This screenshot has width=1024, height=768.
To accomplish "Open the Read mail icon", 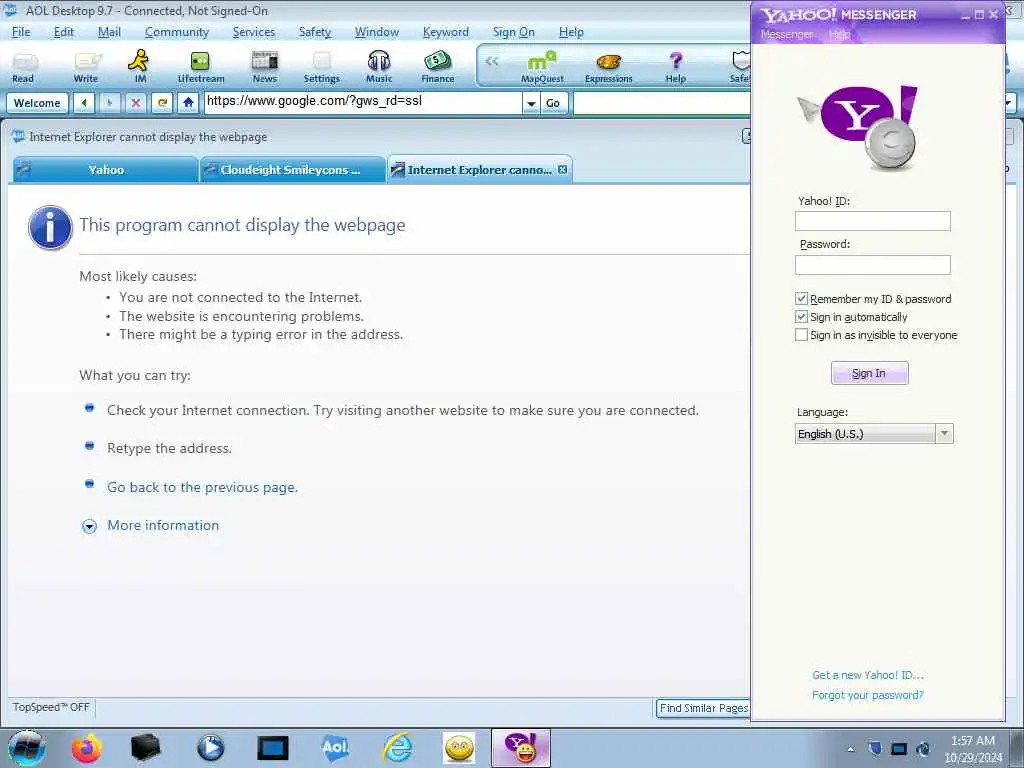I will click(x=24, y=67).
